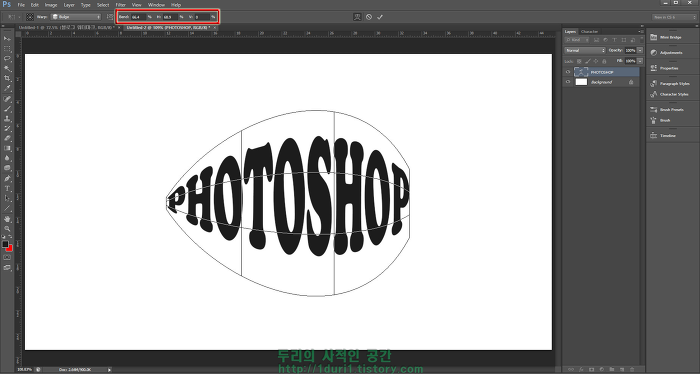Select the Horizontal Type tool
Viewport: 700px width, 374px height.
(7, 188)
